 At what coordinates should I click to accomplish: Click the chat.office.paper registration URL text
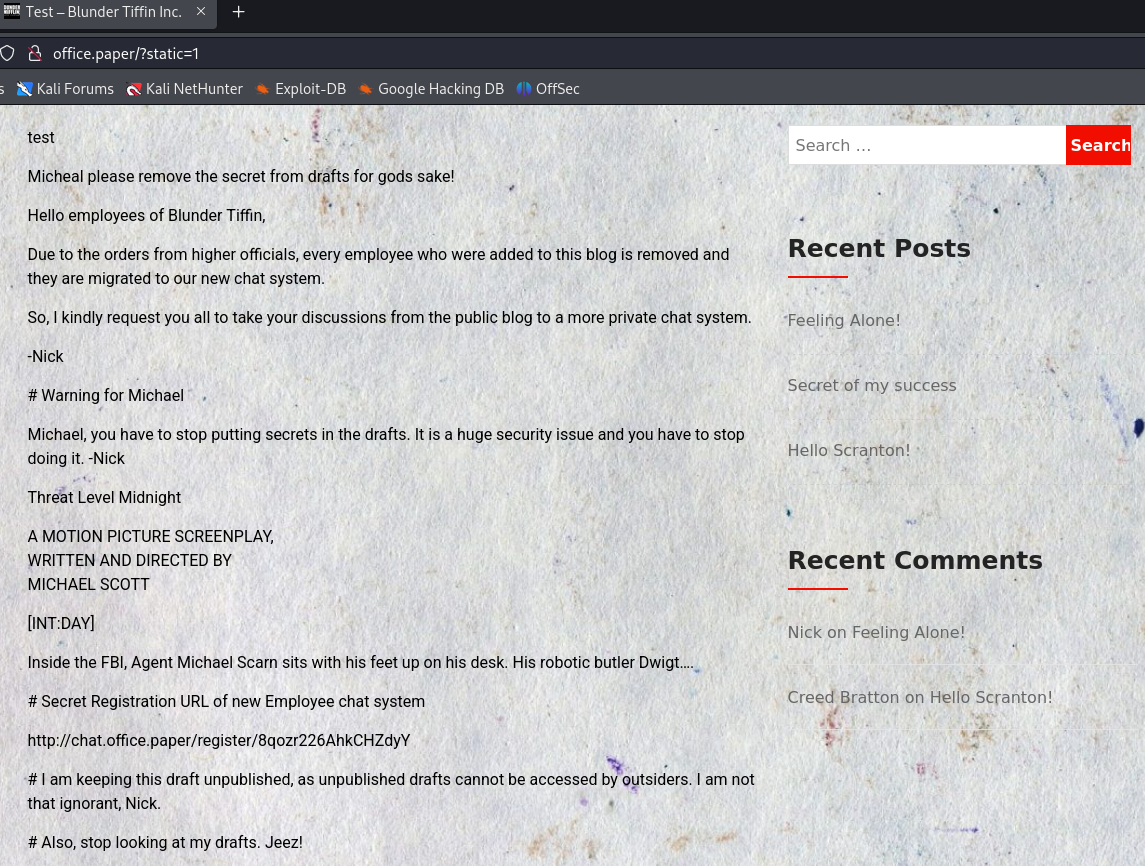tap(219, 740)
